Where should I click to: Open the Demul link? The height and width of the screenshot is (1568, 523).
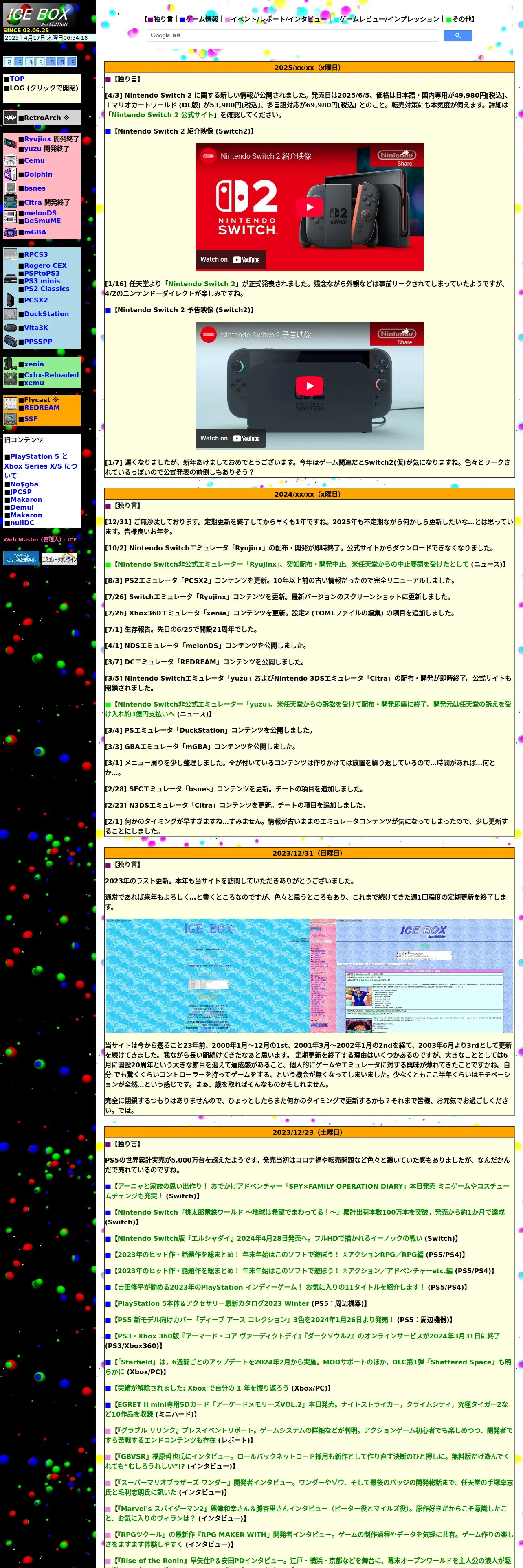click(22, 508)
